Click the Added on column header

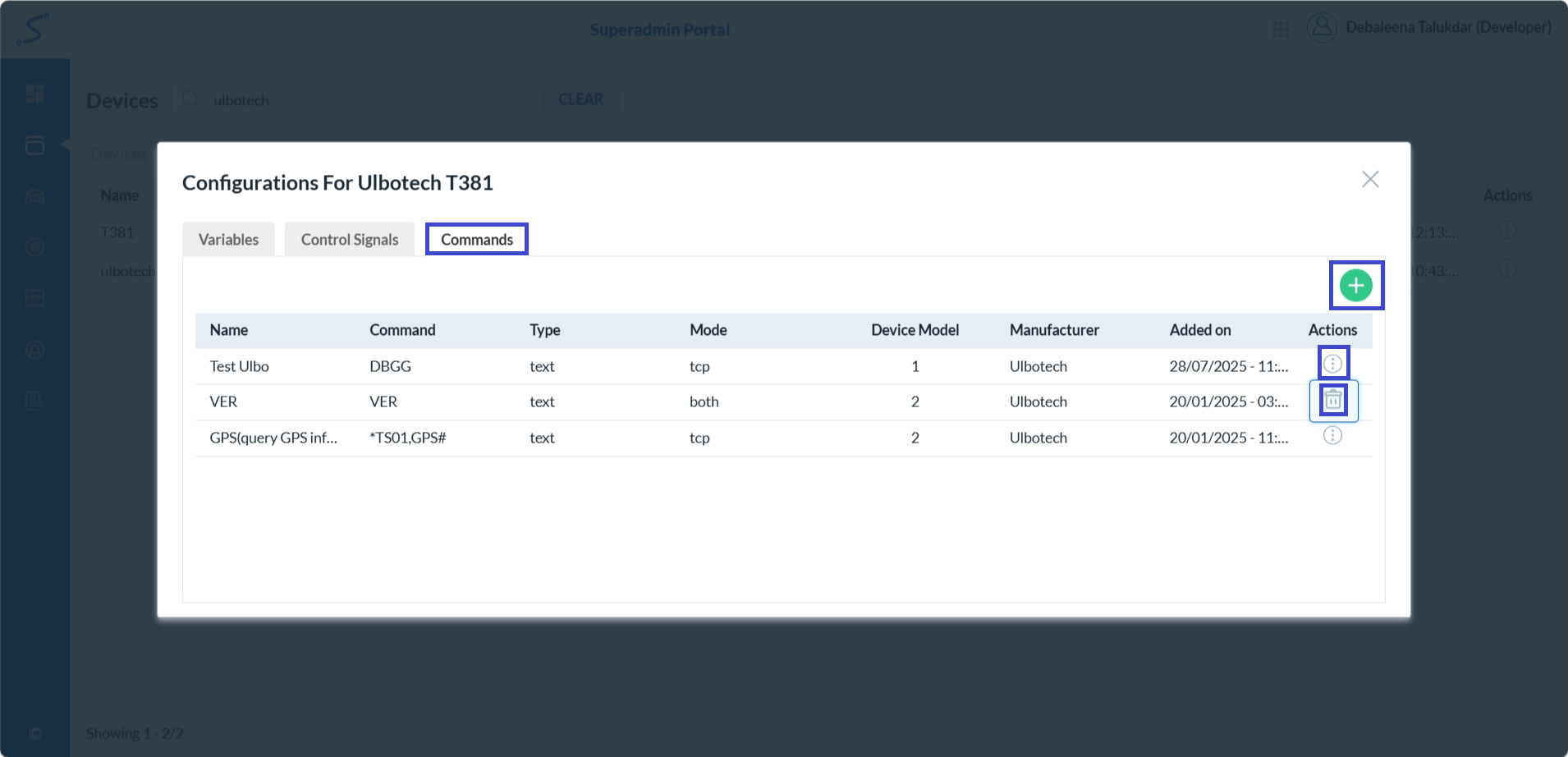pyautogui.click(x=1199, y=330)
